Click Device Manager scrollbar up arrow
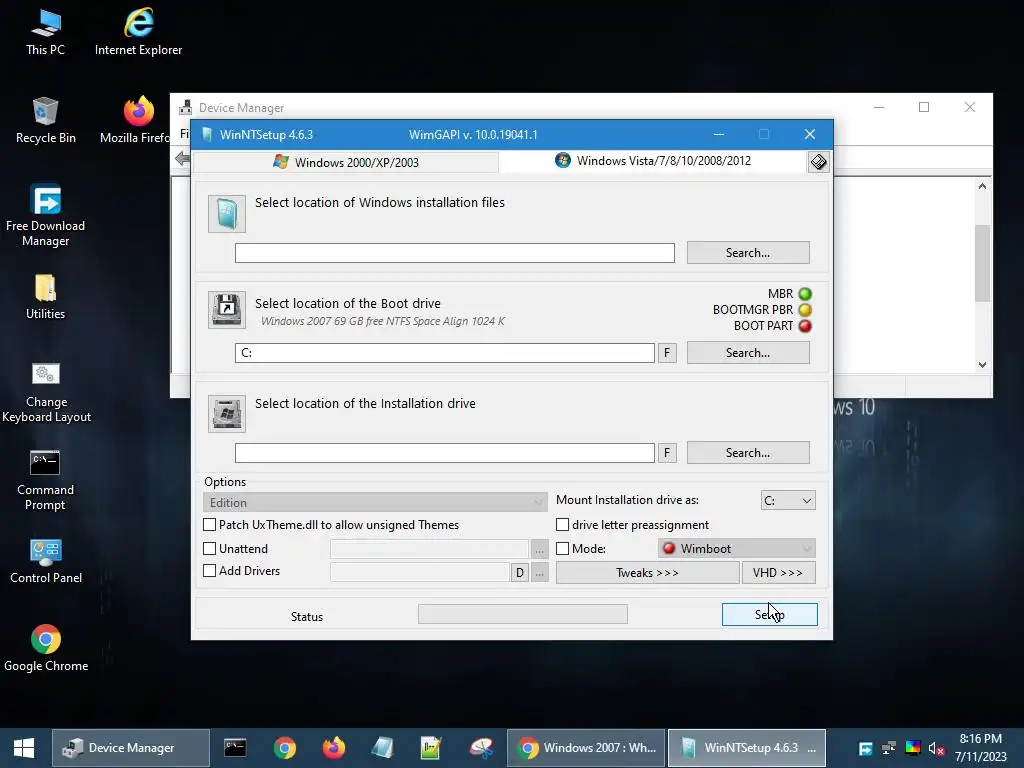1024x768 pixels. click(x=982, y=186)
